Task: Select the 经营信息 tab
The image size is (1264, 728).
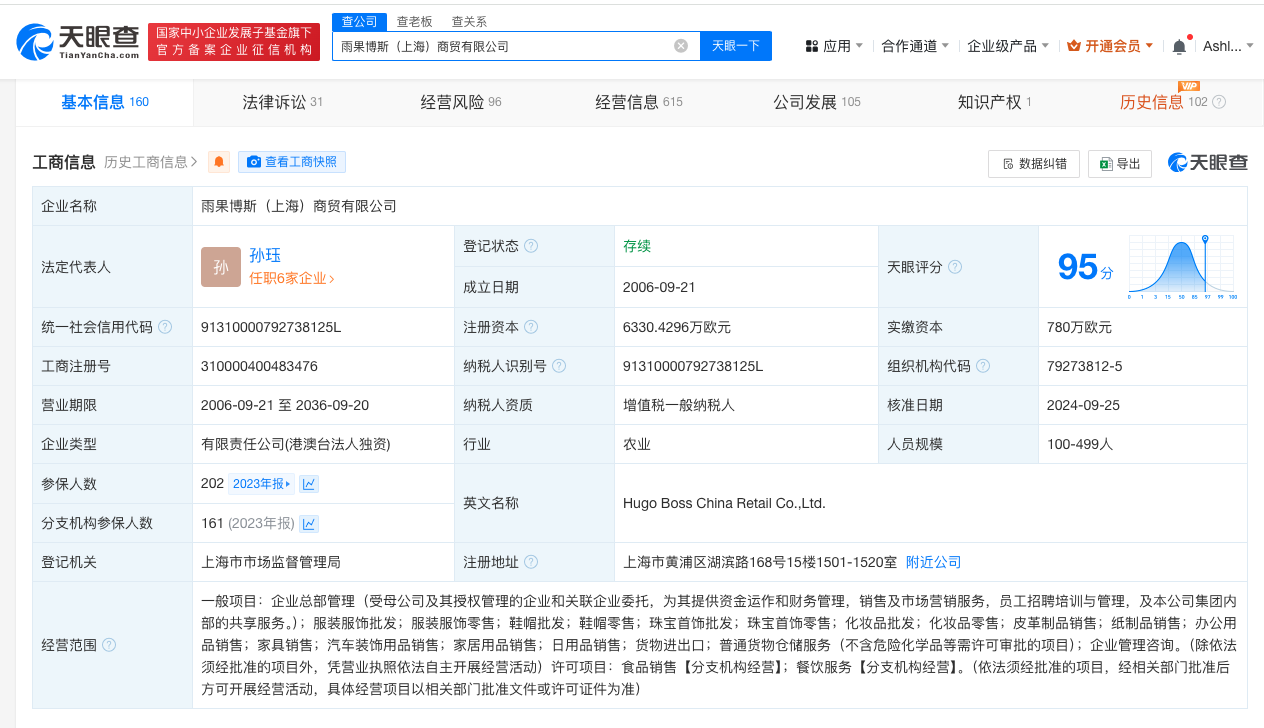Action: click(x=638, y=102)
